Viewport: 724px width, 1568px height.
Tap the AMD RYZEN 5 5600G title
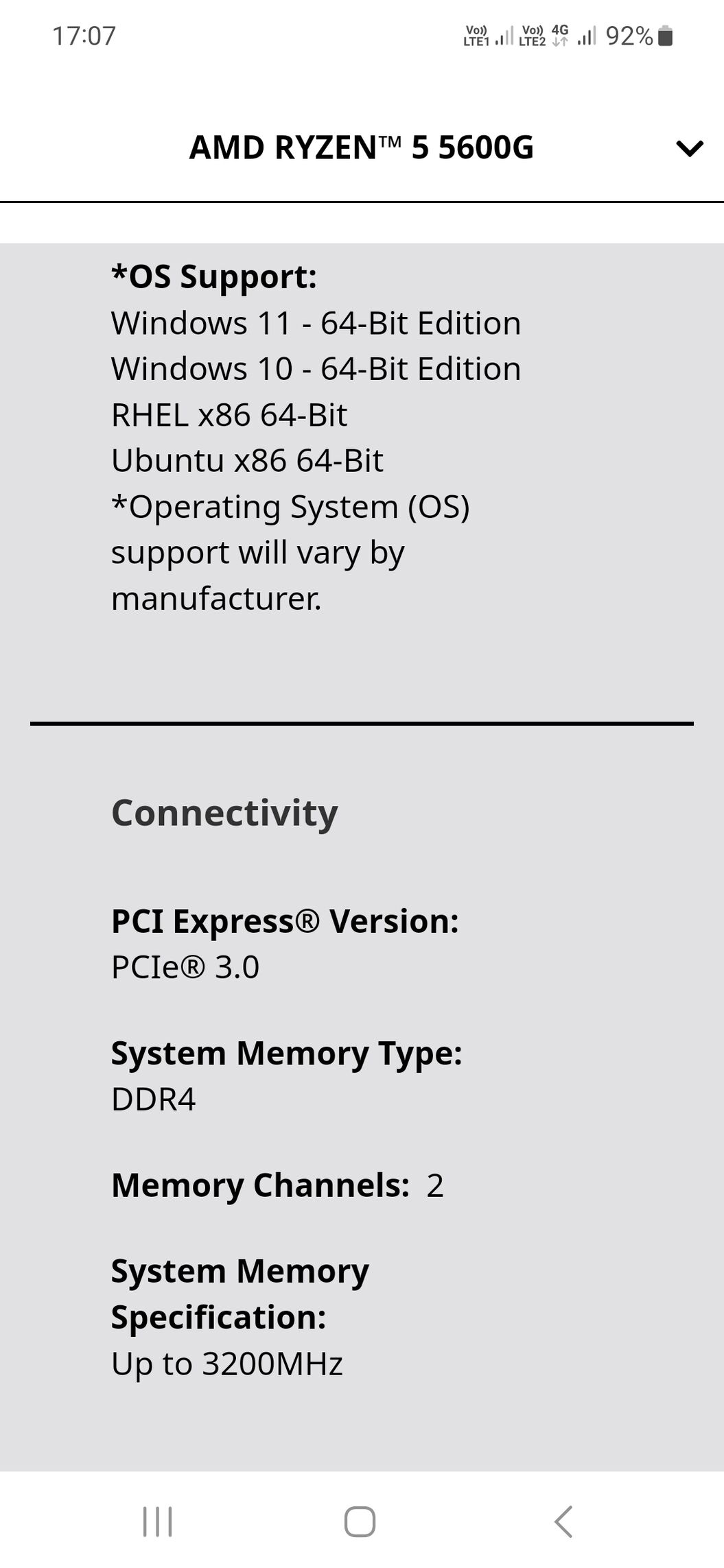362,147
